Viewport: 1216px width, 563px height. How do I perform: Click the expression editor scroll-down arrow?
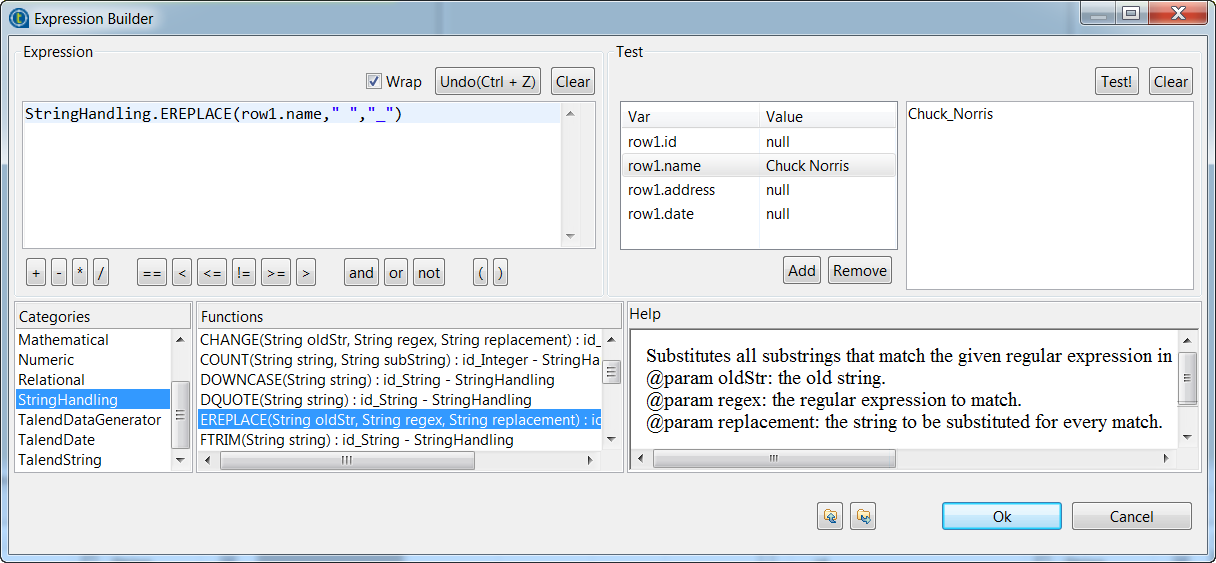(x=571, y=236)
